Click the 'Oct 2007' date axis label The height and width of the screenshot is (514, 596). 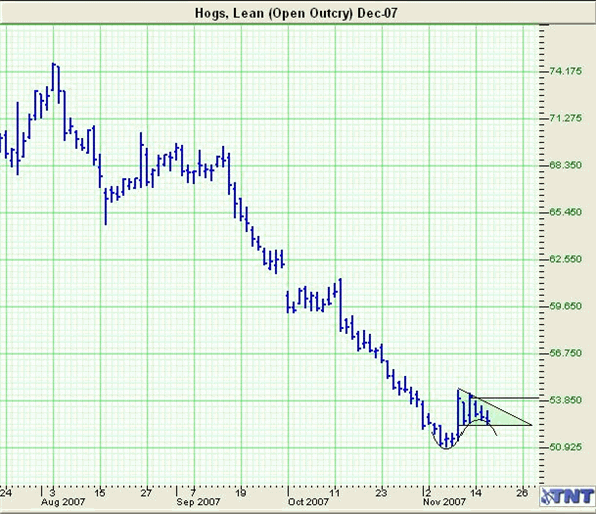(308, 502)
